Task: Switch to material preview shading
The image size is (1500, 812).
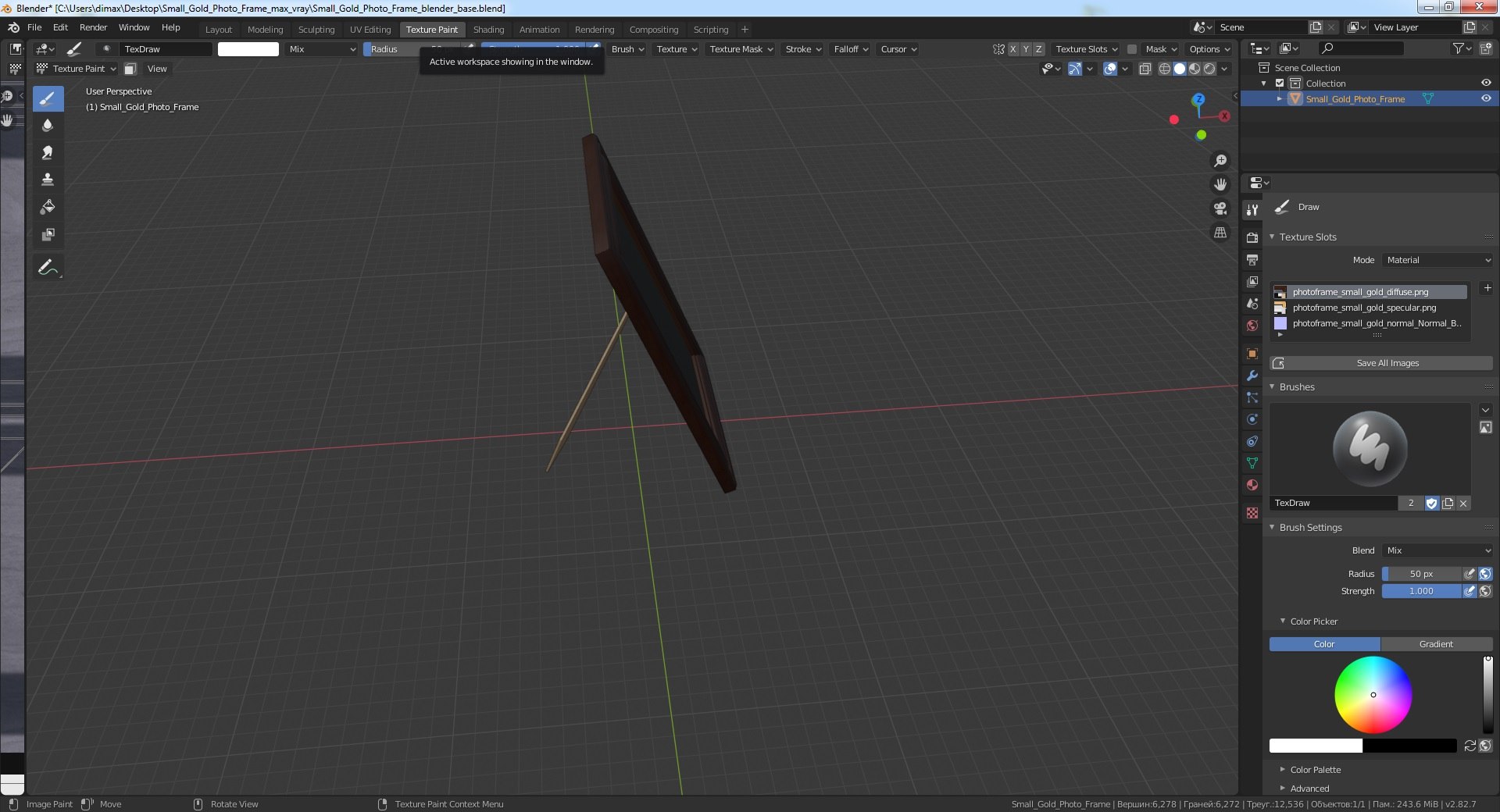Action: [1195, 69]
